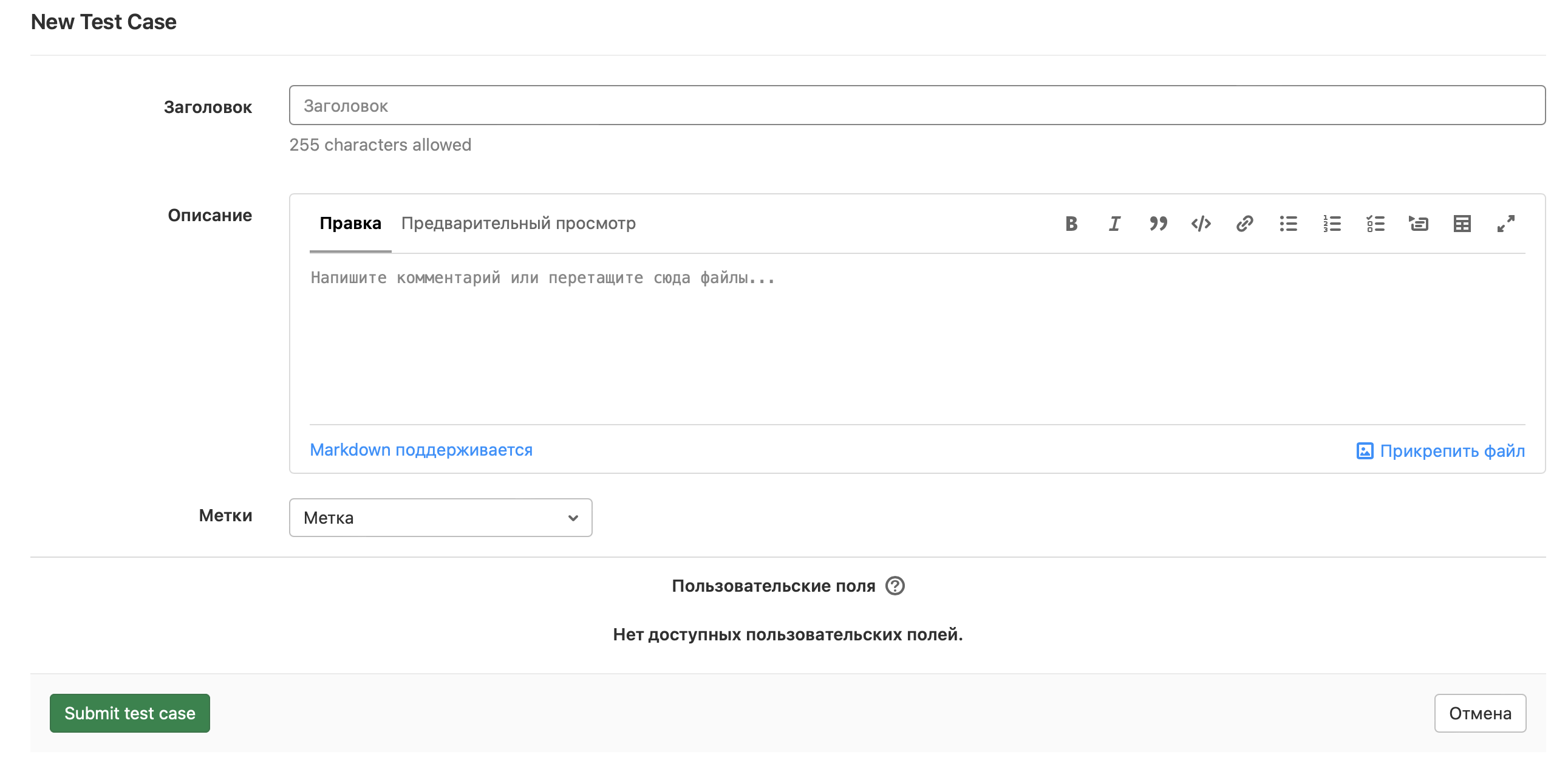Click the Bold formatting icon
Viewport: 1568px width, 774px height.
pyautogui.click(x=1071, y=224)
